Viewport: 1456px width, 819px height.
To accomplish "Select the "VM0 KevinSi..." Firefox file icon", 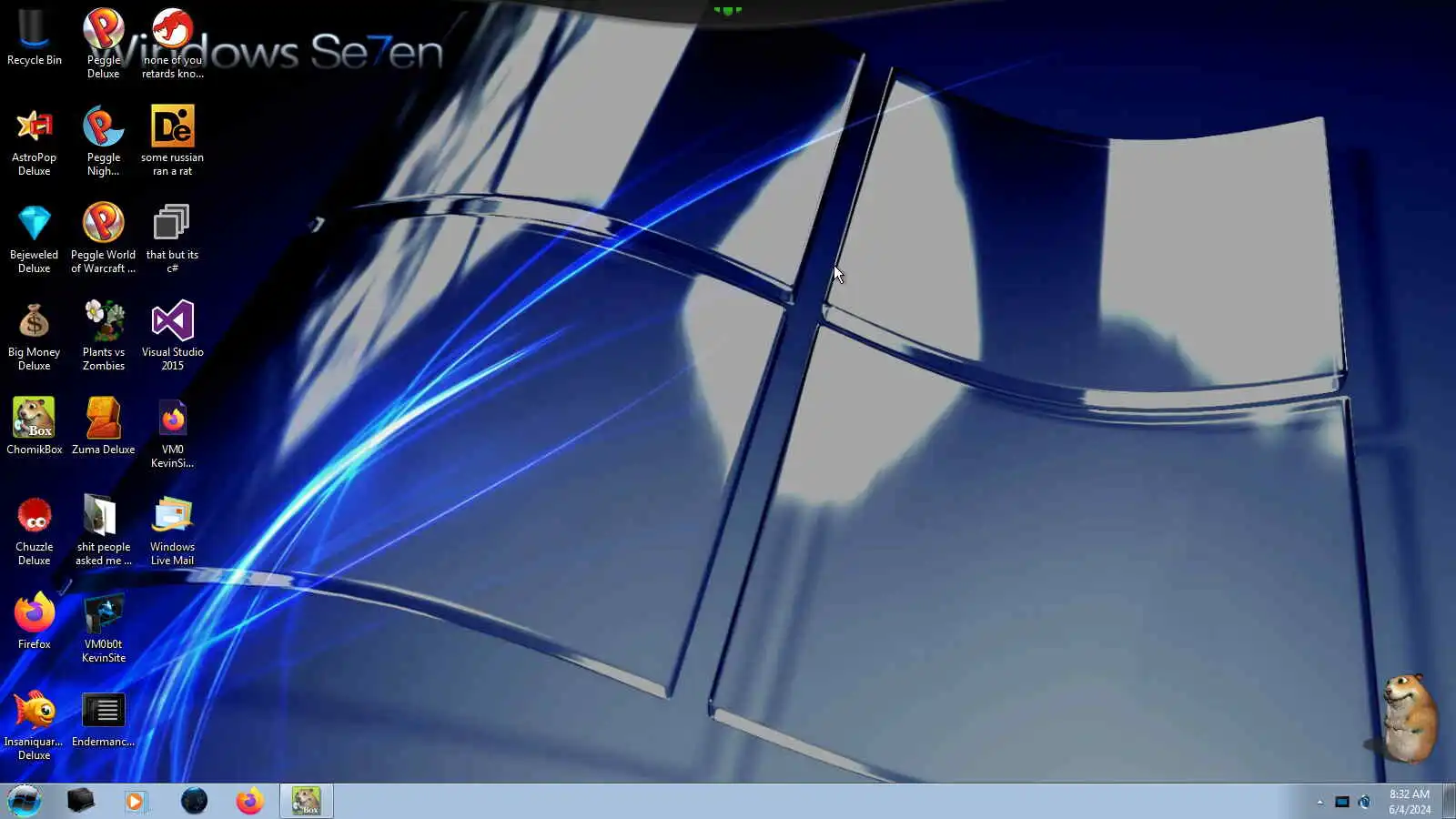I will coord(172,433).
